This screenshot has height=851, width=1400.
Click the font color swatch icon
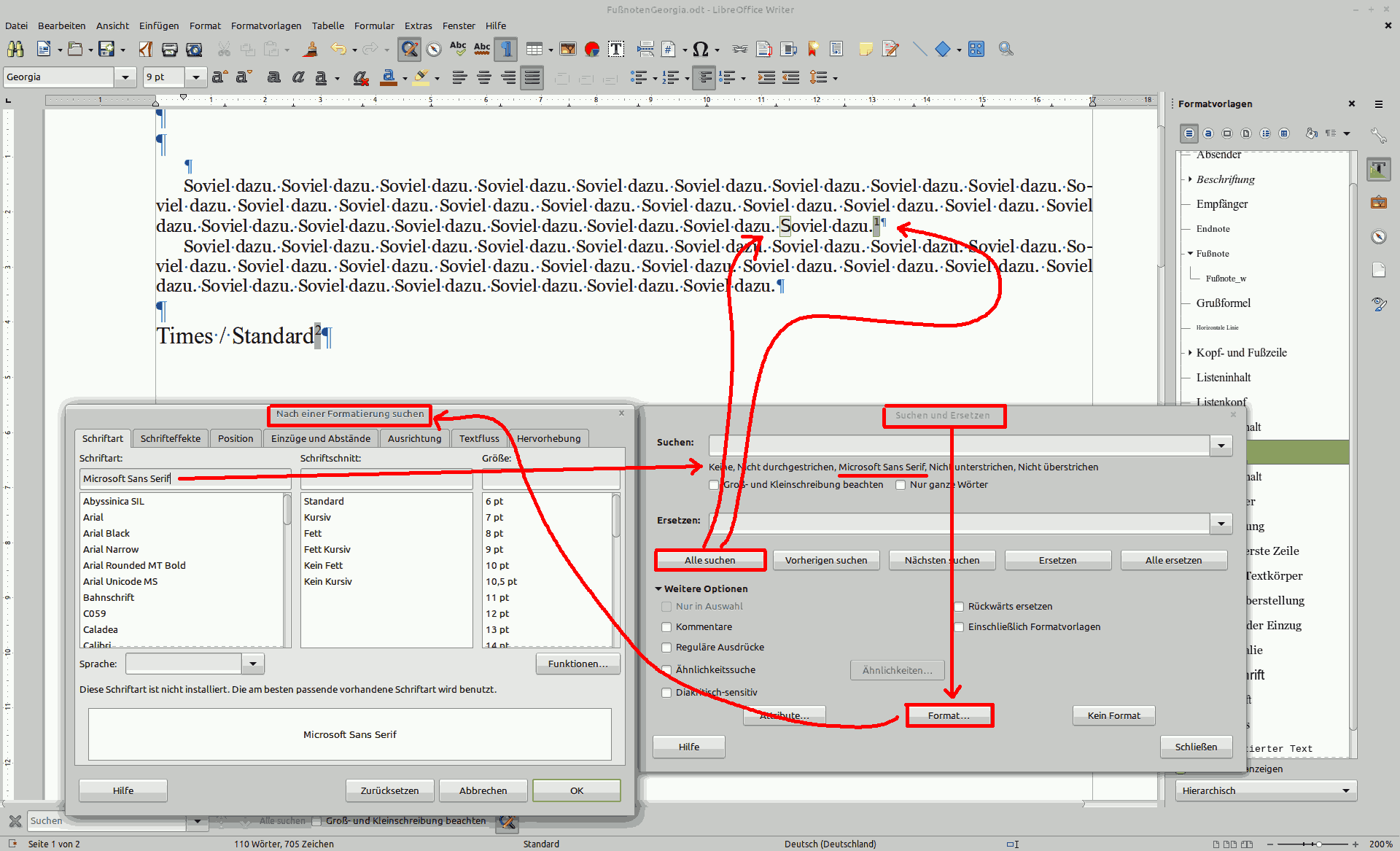(x=389, y=77)
